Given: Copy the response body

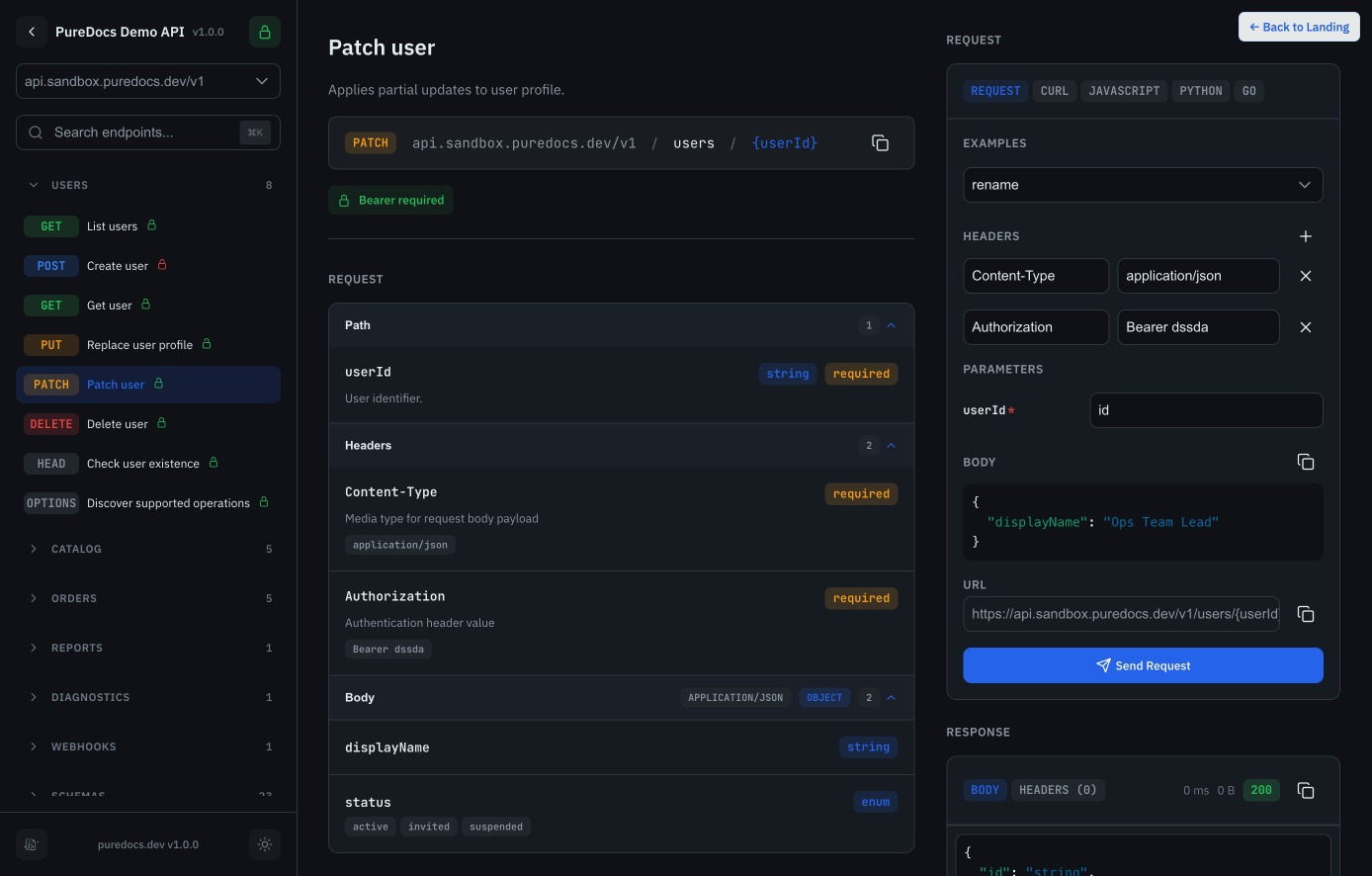Looking at the screenshot, I should coord(1306,790).
